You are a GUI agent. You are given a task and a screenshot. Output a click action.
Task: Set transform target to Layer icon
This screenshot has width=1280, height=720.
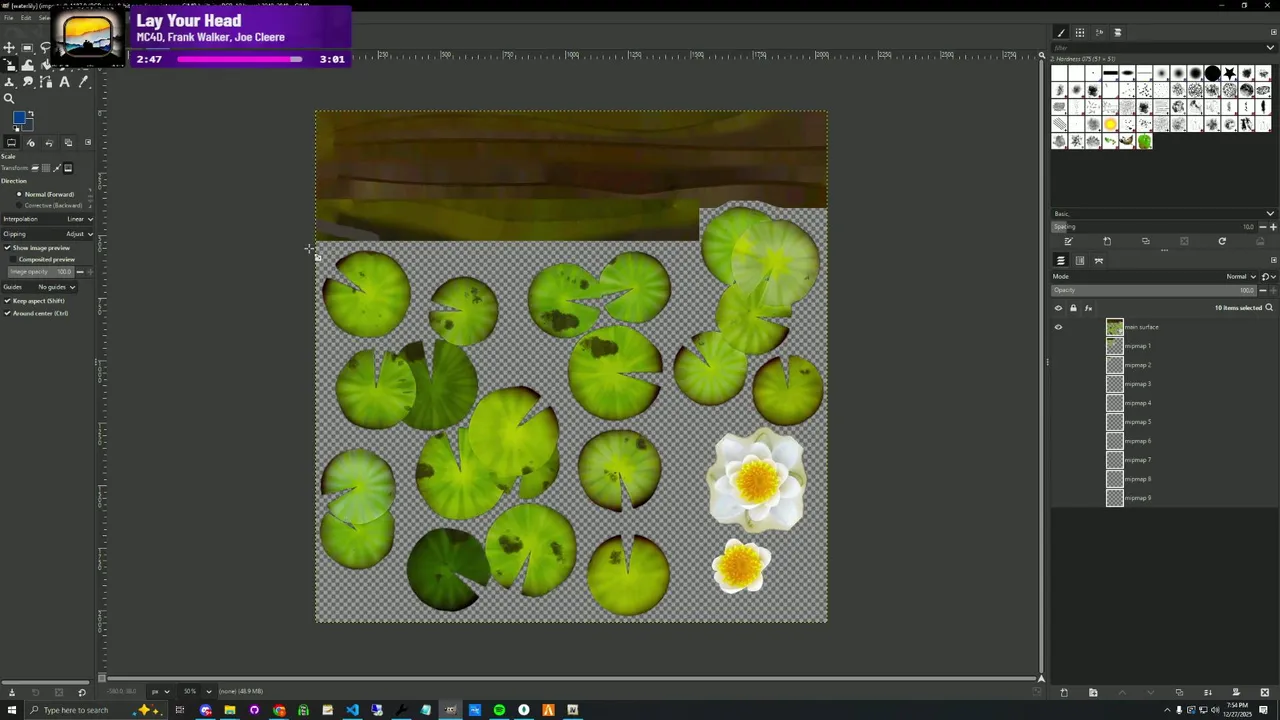pyautogui.click(x=35, y=168)
